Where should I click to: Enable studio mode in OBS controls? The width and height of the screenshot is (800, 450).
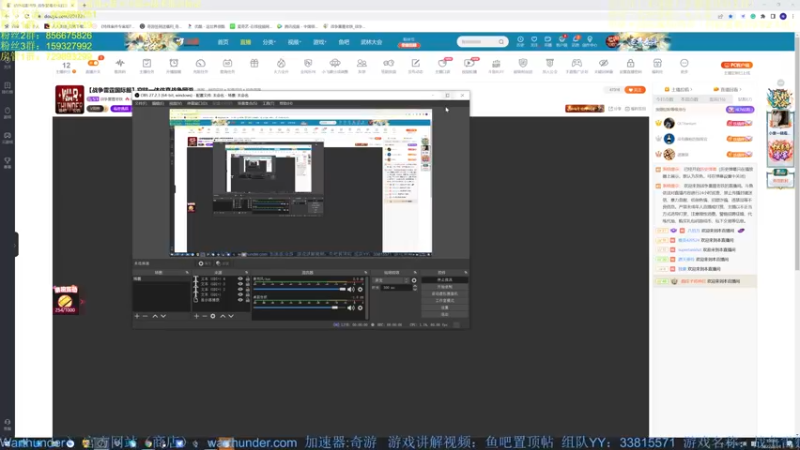point(445,301)
